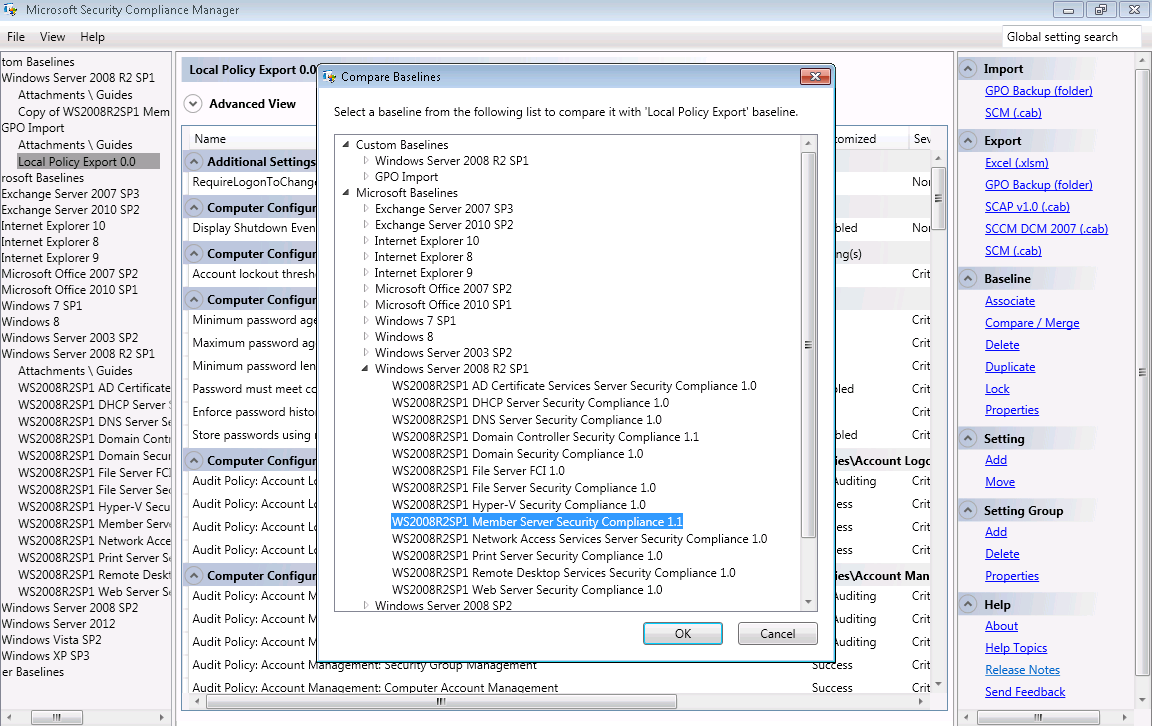Click horizontal scrollbar thumb in settings list
Viewport: 1152px width, 726px height.
[x=441, y=702]
